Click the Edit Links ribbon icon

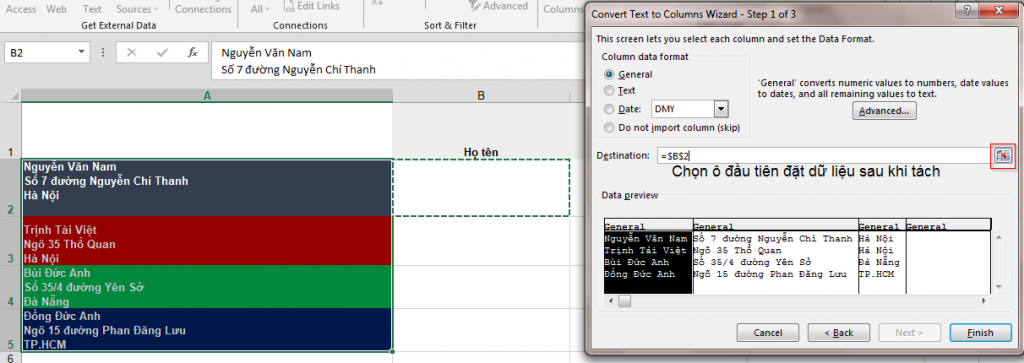point(291,7)
